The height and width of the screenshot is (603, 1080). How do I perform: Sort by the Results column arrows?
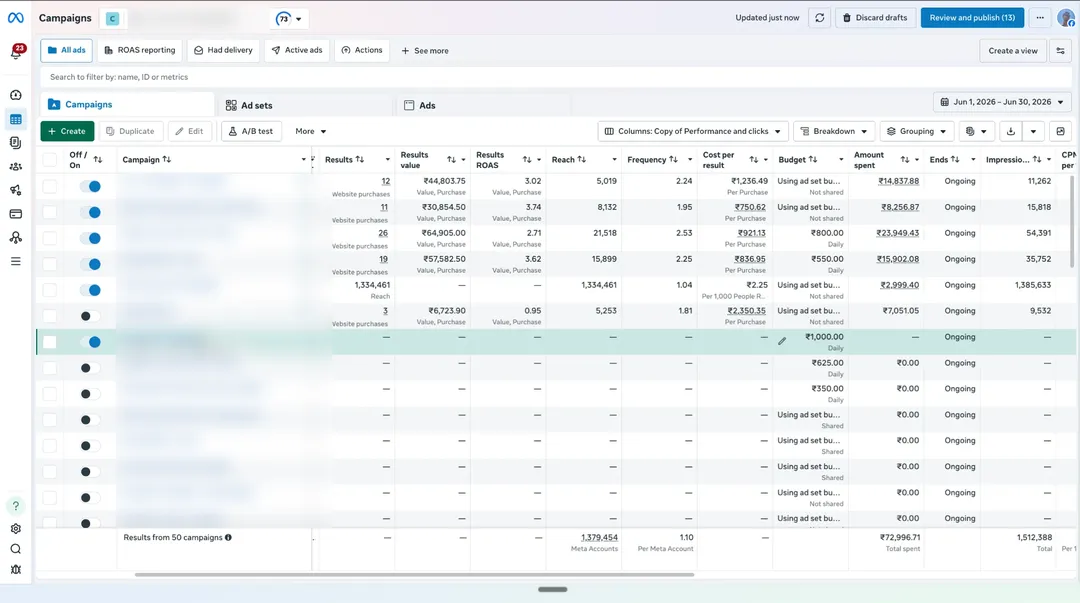[360, 160]
